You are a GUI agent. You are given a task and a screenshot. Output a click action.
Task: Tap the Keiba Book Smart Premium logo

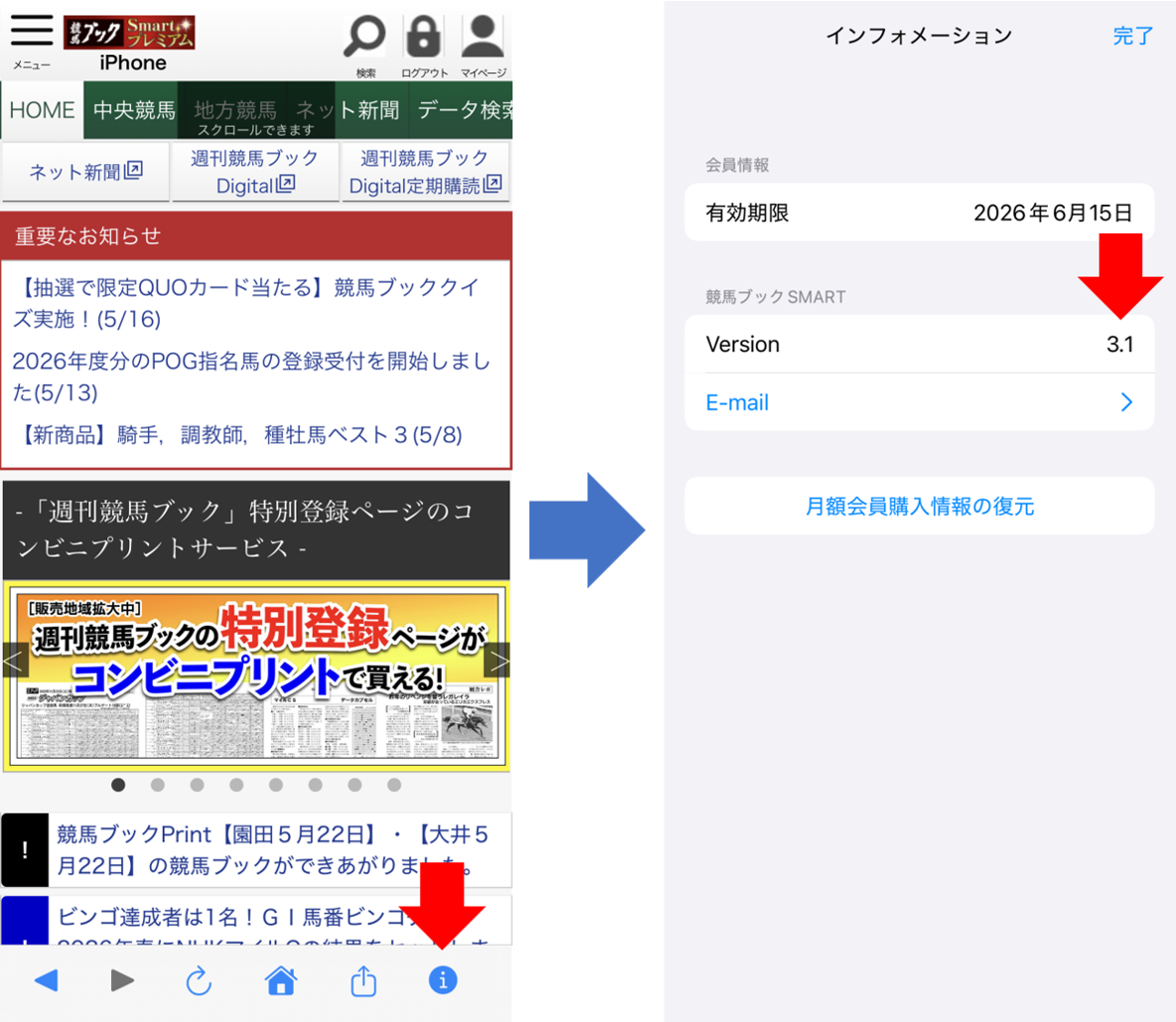pyautogui.click(x=129, y=32)
